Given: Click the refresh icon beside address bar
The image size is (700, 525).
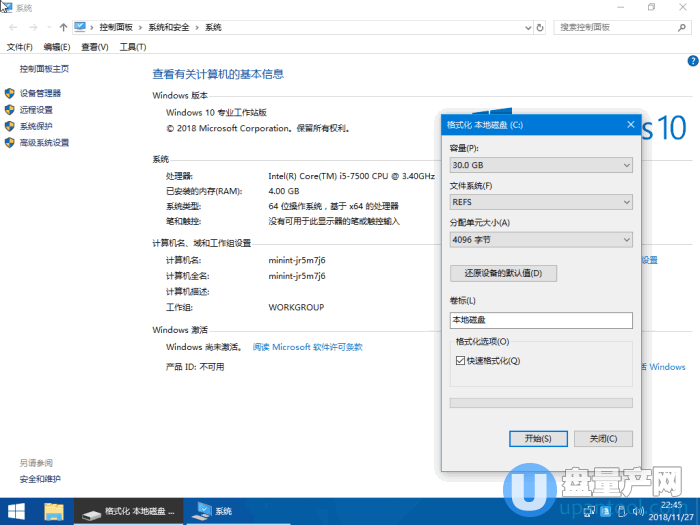Looking at the screenshot, I should [x=539, y=27].
